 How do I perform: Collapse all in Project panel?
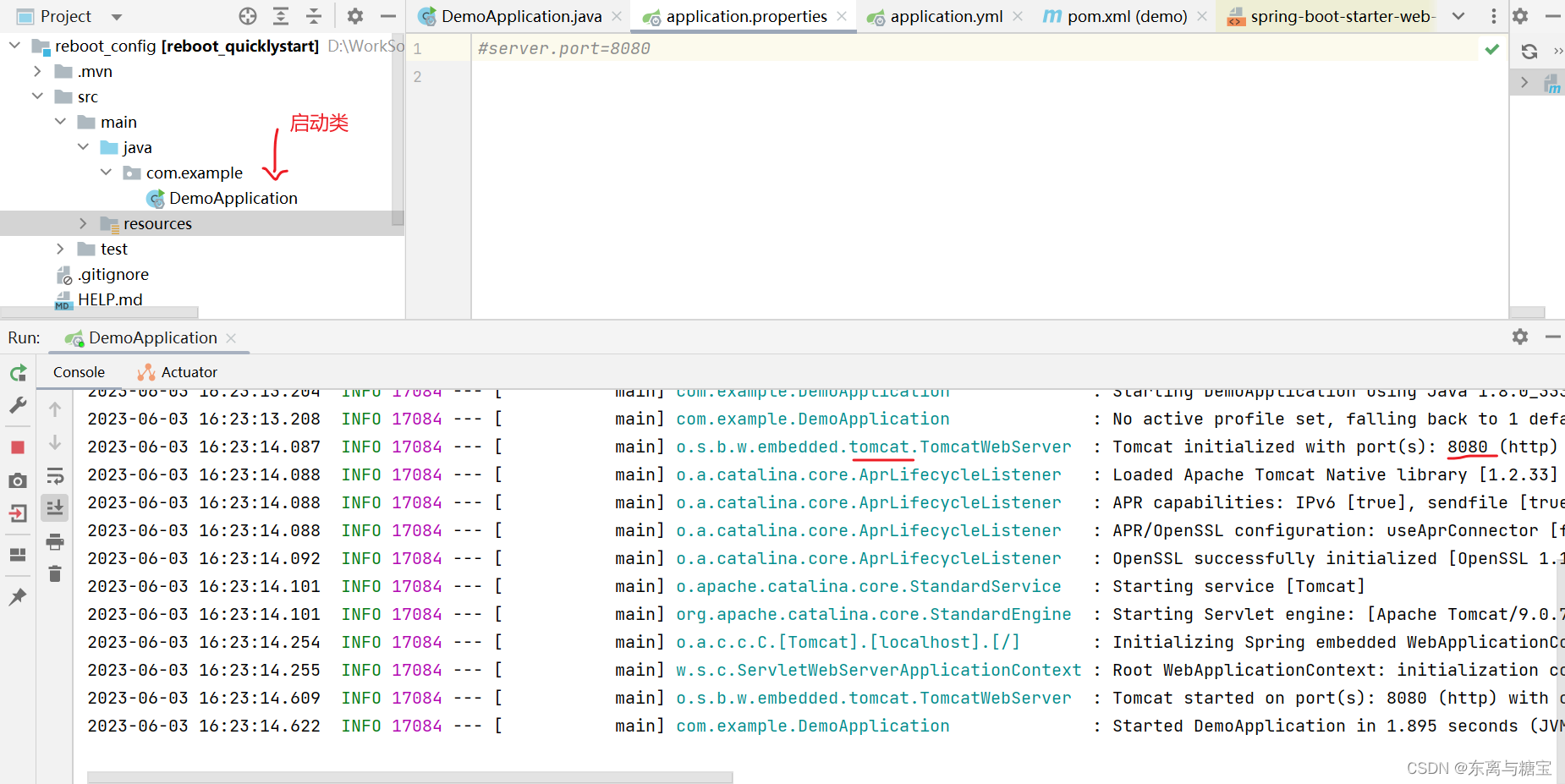pos(314,16)
